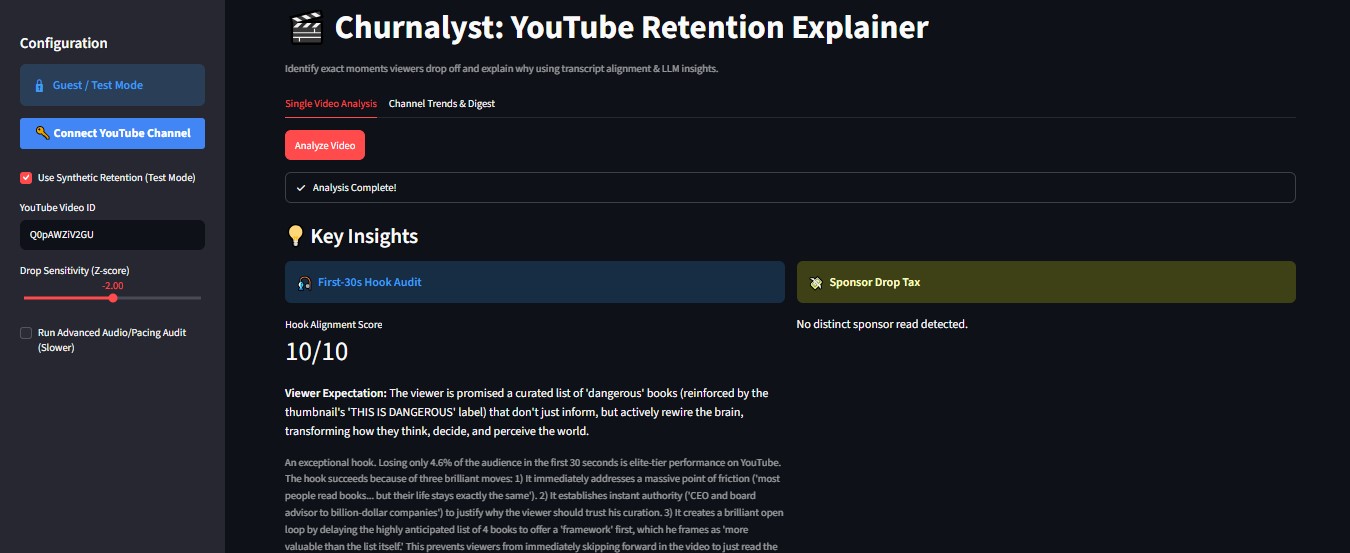The width and height of the screenshot is (1350, 553).
Task: Click the lock icon in Guest / Test Mode
Action: coord(40,85)
